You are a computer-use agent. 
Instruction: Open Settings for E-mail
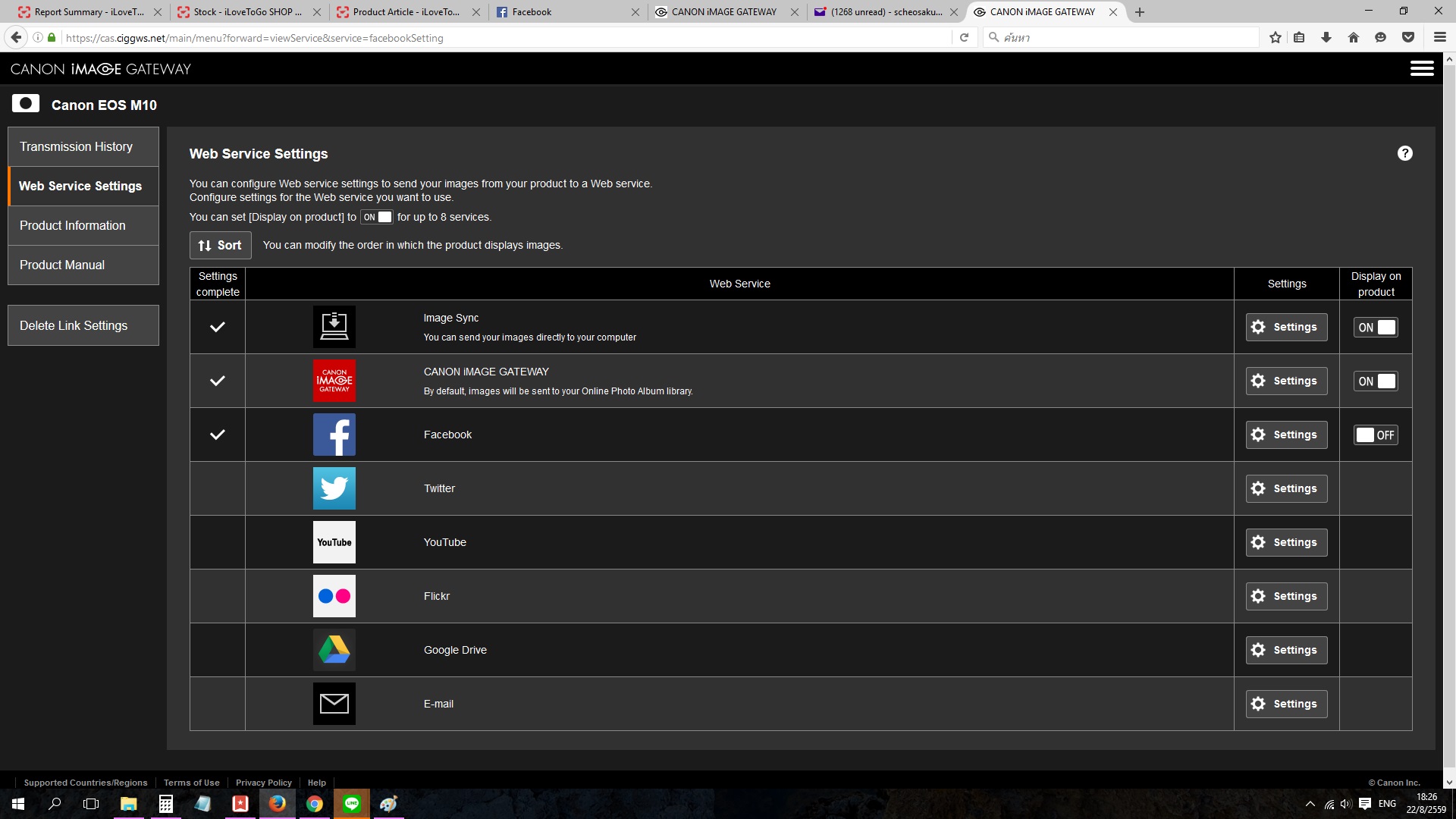1286,704
